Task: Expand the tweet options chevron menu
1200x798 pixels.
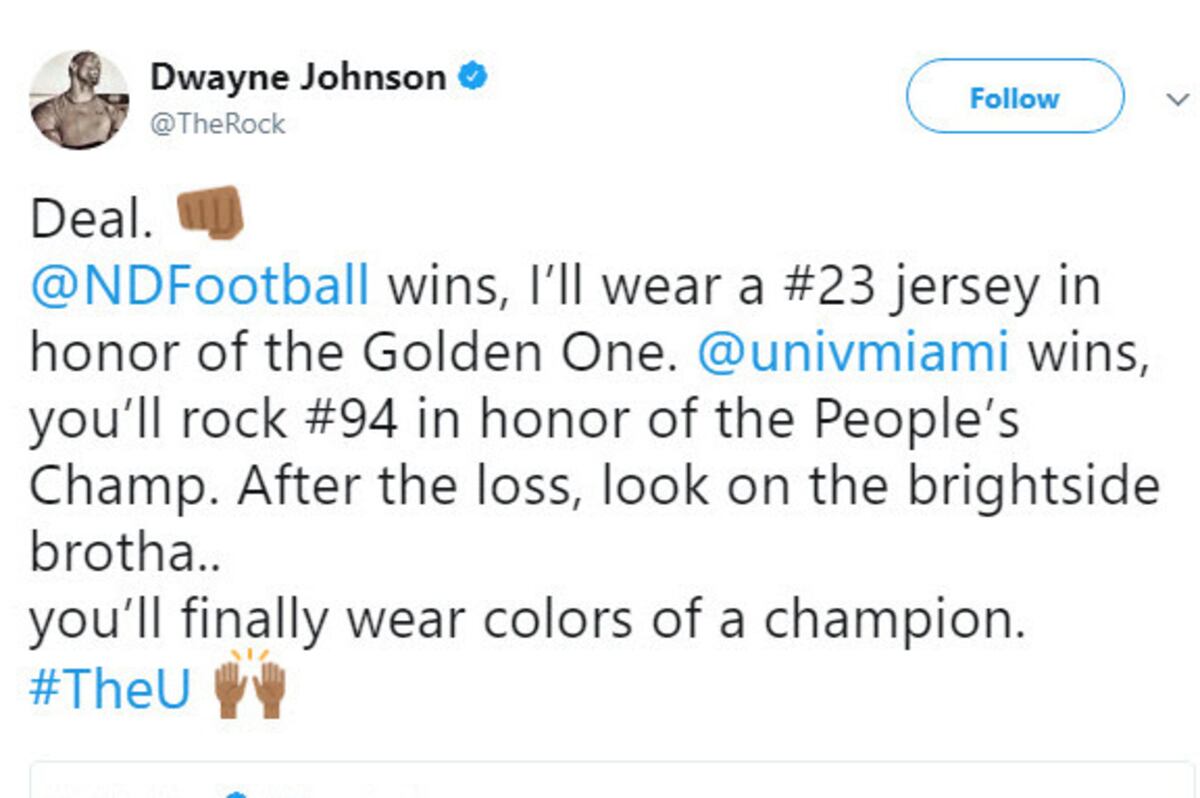Action: 1175,98
